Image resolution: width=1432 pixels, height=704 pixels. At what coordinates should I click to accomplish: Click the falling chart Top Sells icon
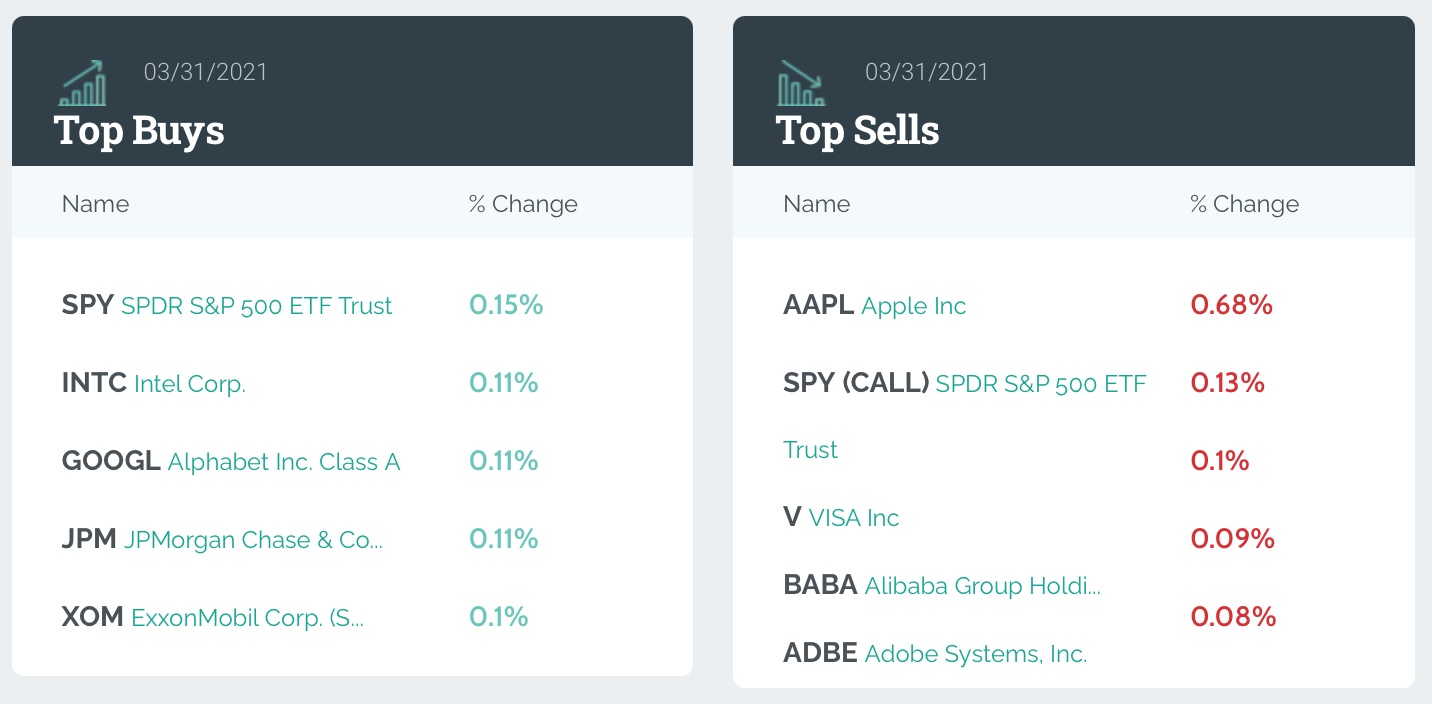point(801,84)
